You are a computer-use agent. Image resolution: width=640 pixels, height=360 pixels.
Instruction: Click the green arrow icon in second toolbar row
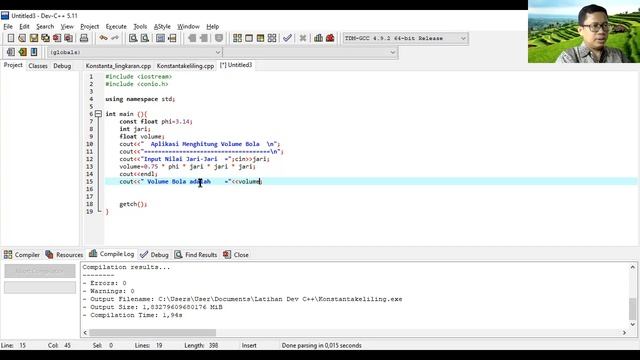tap(22, 52)
